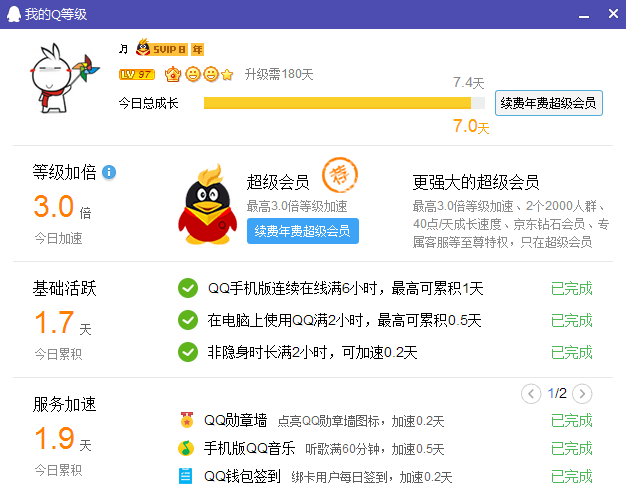
Task: Click the QQ勋章墙 medal icon
Action: (x=186, y=420)
